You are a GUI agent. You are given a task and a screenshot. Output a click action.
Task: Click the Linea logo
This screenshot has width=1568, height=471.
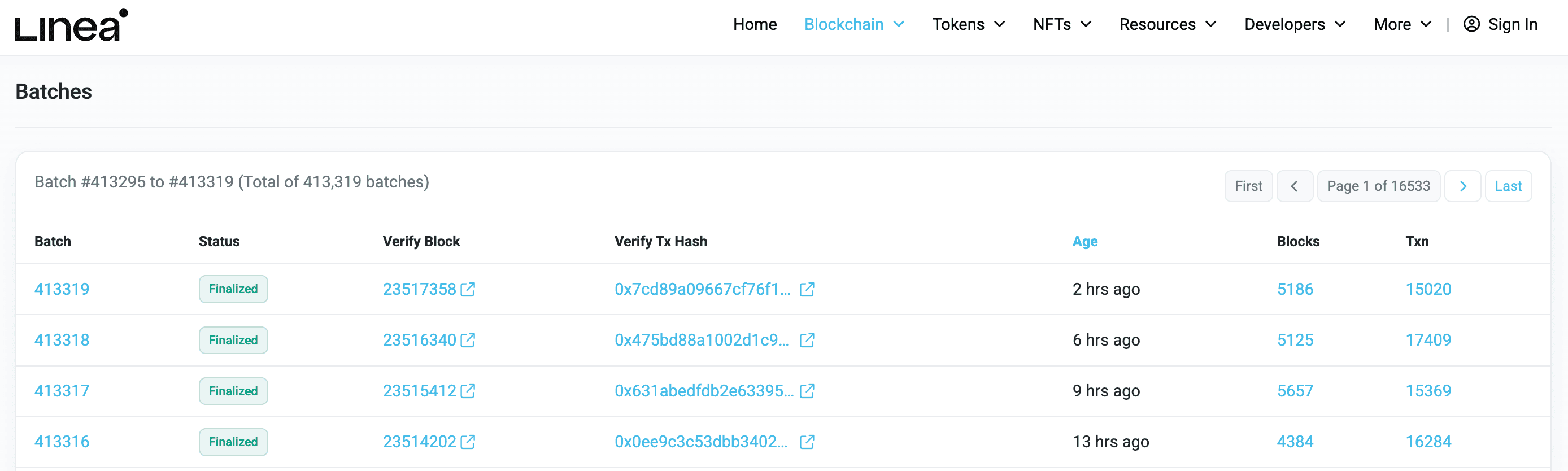[x=71, y=25]
